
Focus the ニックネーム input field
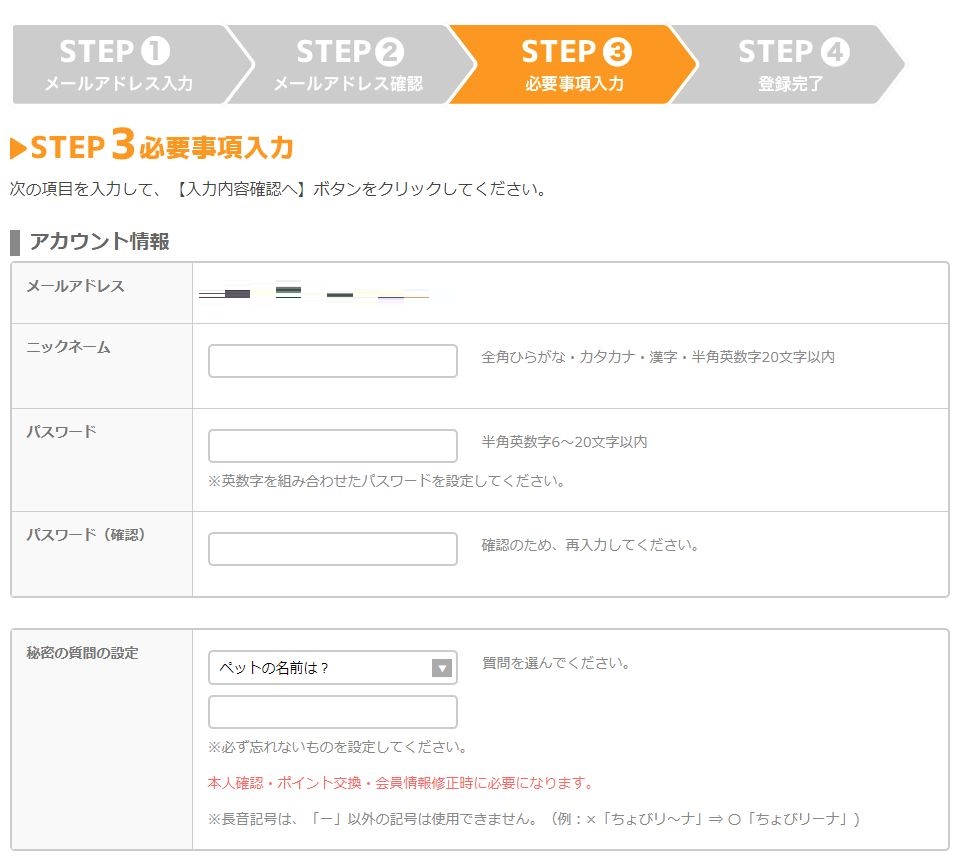click(333, 361)
